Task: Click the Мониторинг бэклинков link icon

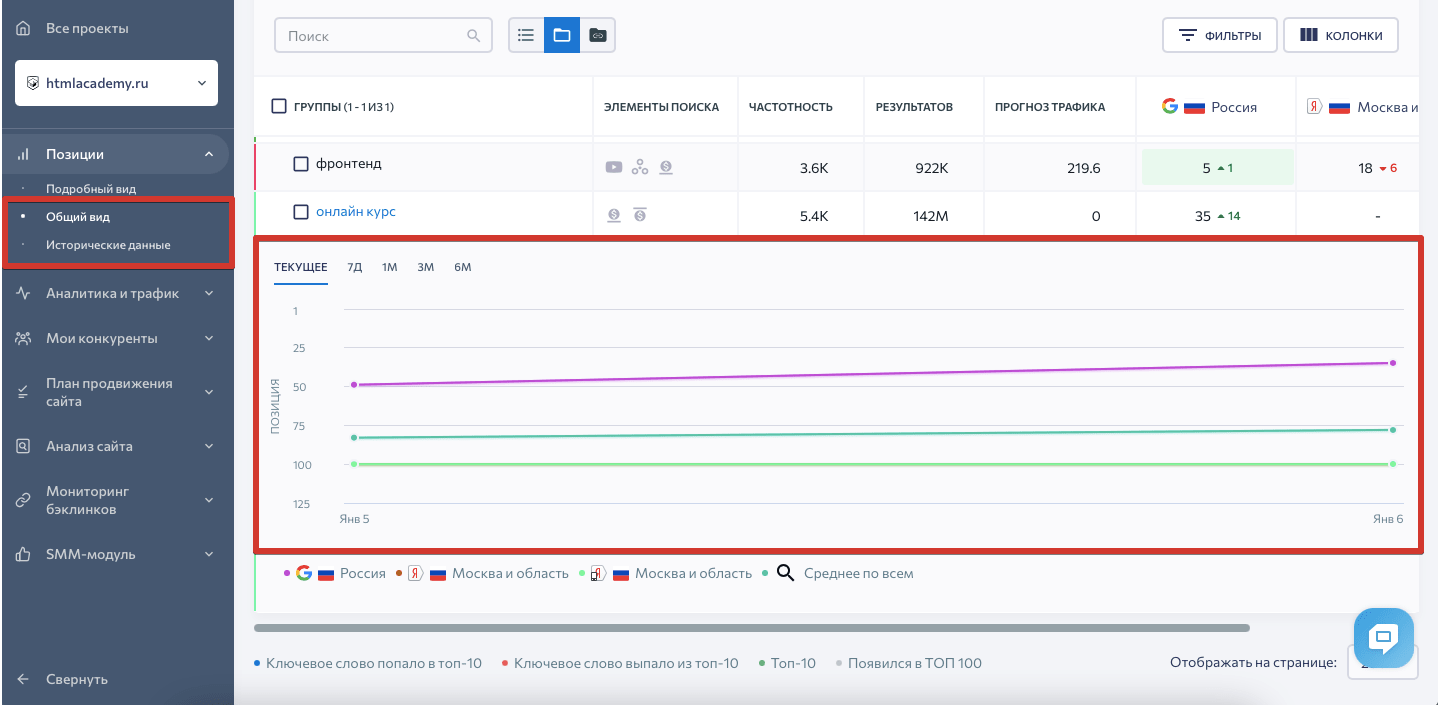Action: (23, 500)
